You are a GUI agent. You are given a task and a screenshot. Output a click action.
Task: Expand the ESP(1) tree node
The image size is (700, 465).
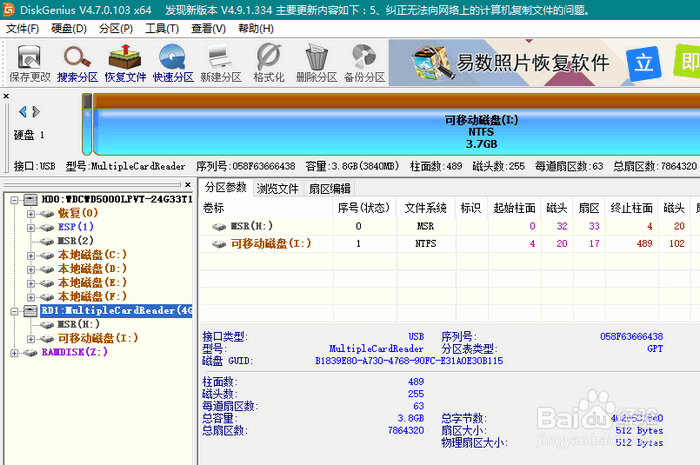pyautogui.click(x=31, y=228)
